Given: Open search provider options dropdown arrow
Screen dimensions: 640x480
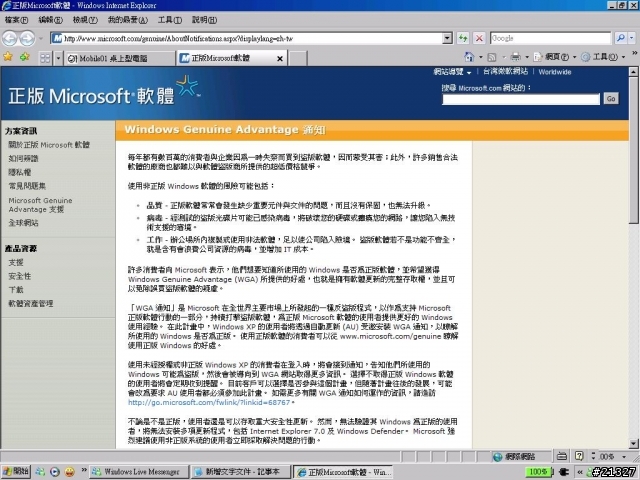Looking at the screenshot, I should pos(631,38).
